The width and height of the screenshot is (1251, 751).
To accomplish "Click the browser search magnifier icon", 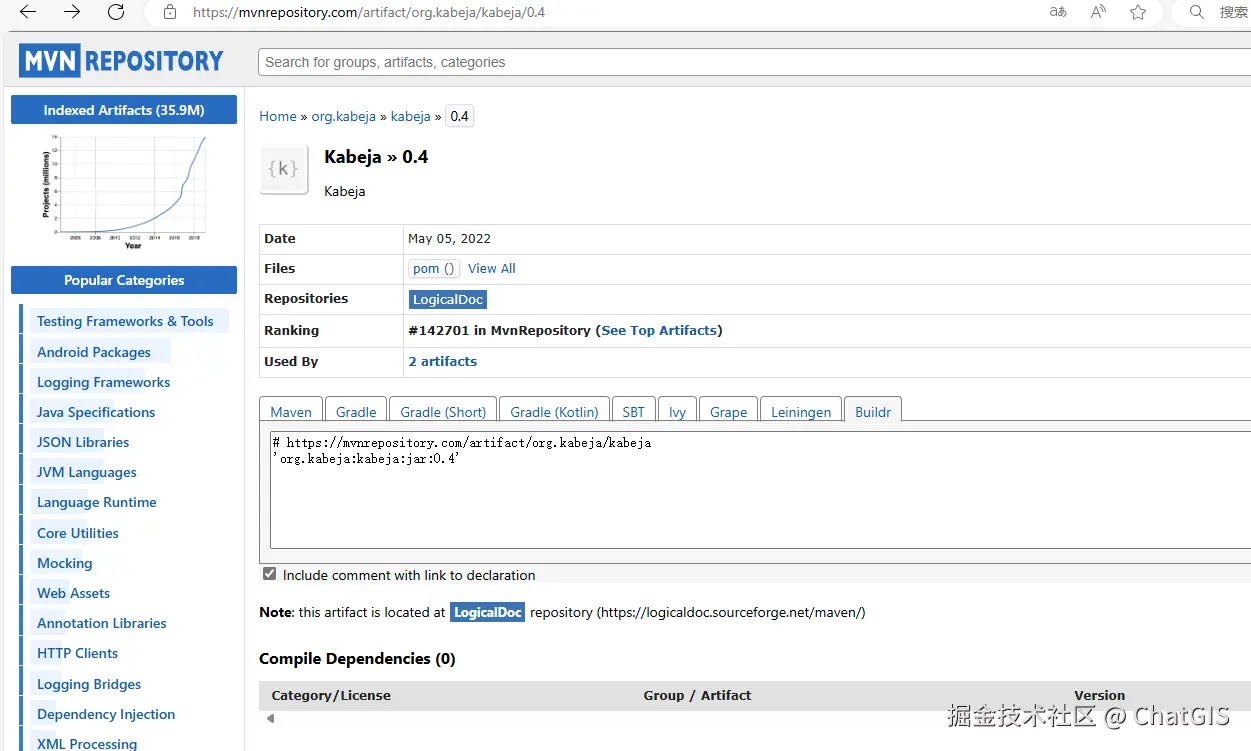I will pos(1196,12).
